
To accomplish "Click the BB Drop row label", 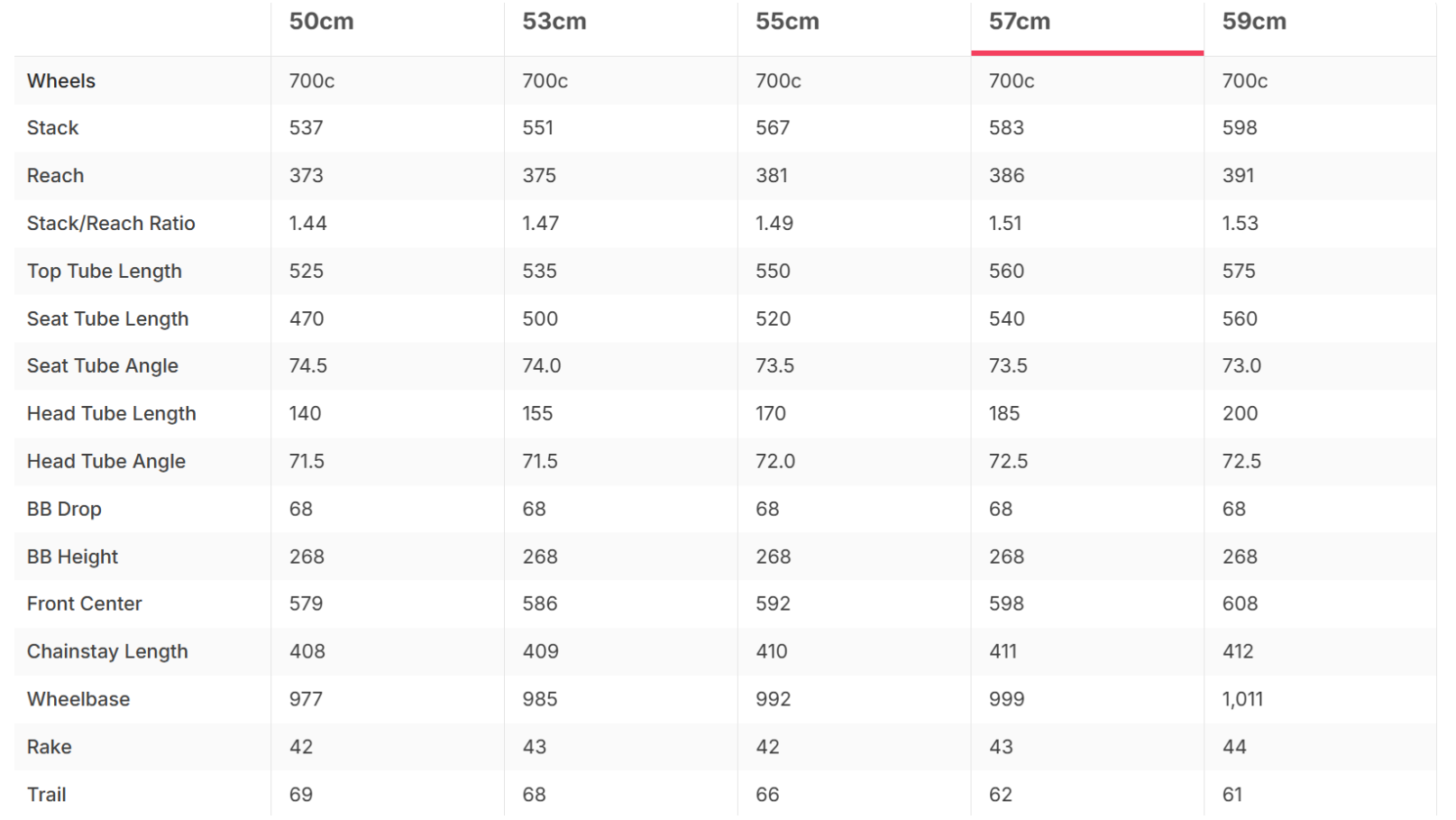I will [64, 510].
